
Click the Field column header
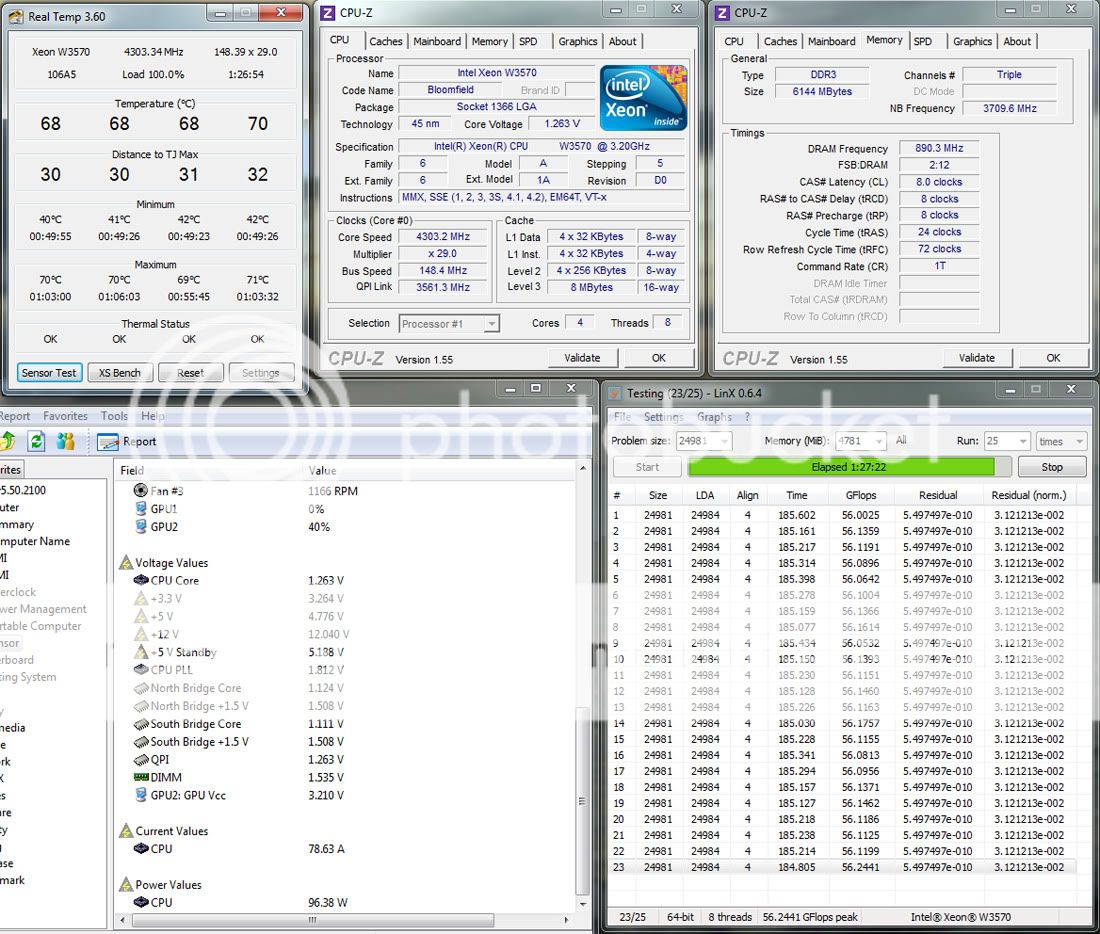(x=132, y=471)
